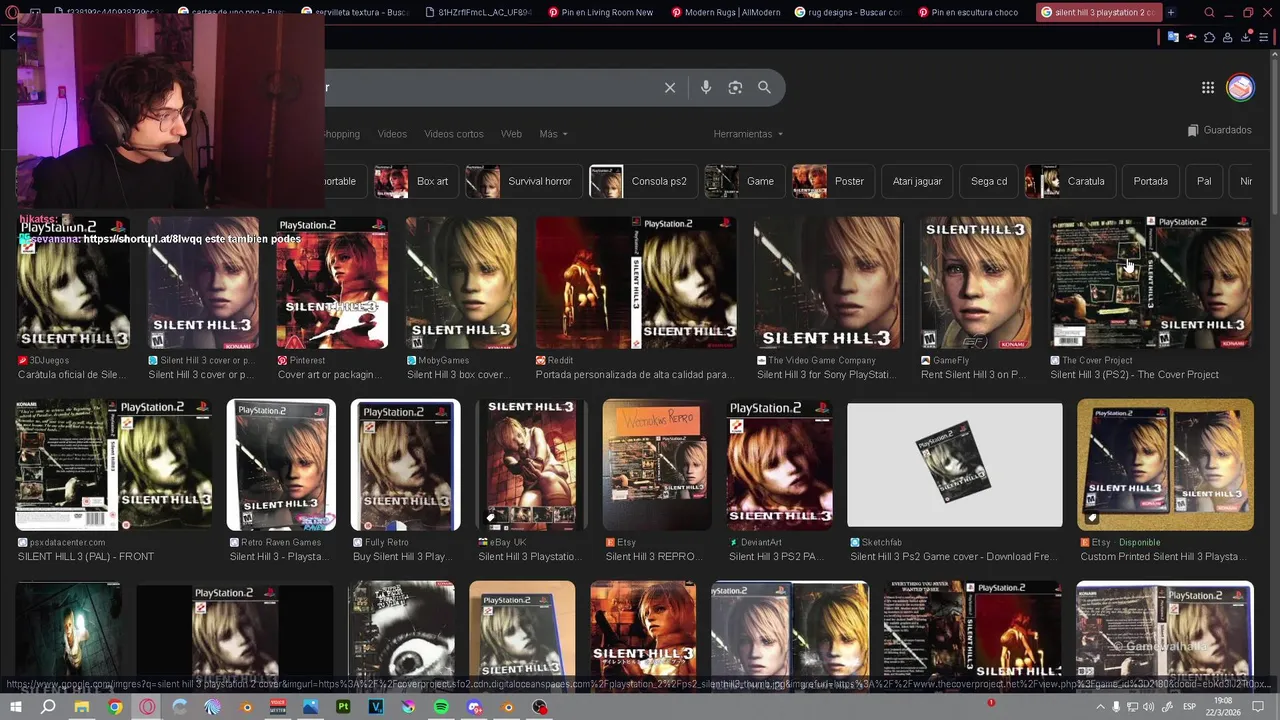The width and height of the screenshot is (1280, 720).
Task: Open the Videos search filter
Action: [x=392, y=134]
